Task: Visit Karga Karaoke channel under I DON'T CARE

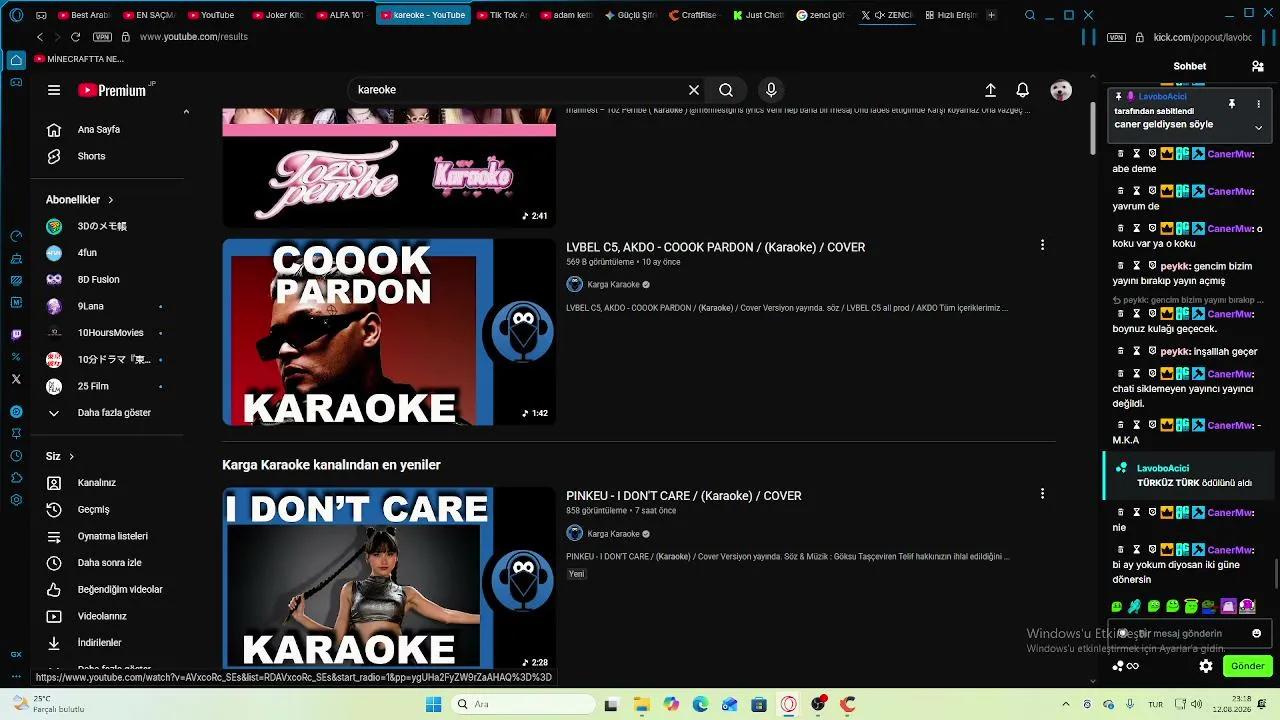Action: (x=613, y=534)
